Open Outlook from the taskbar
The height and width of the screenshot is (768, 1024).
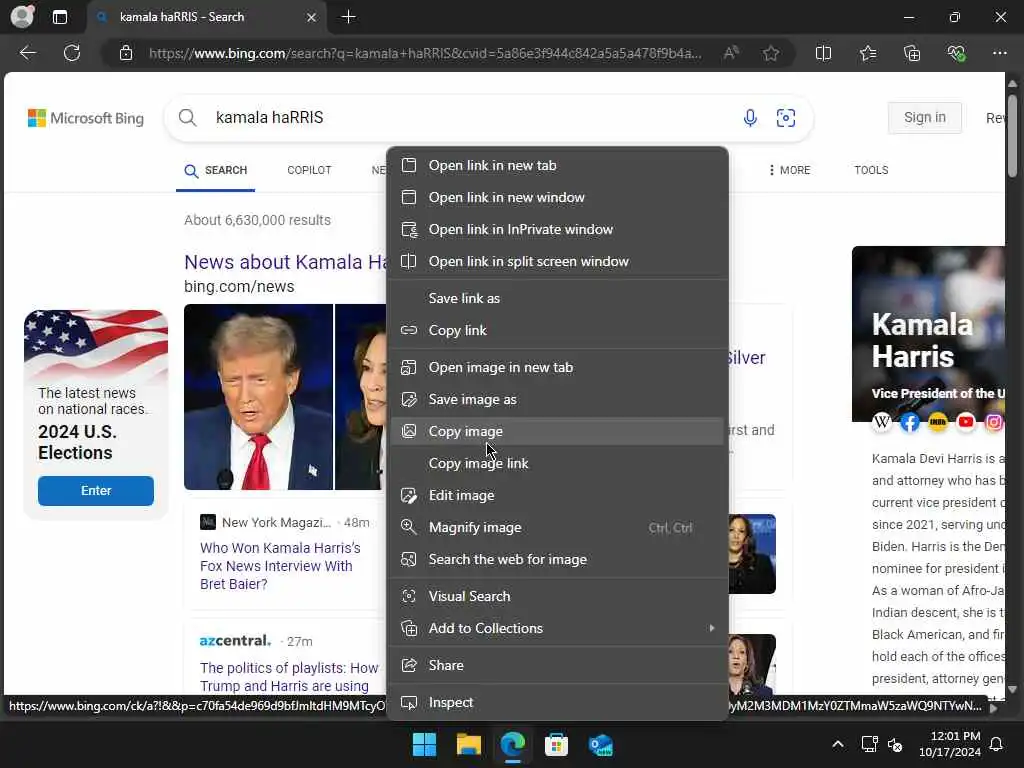pos(600,744)
